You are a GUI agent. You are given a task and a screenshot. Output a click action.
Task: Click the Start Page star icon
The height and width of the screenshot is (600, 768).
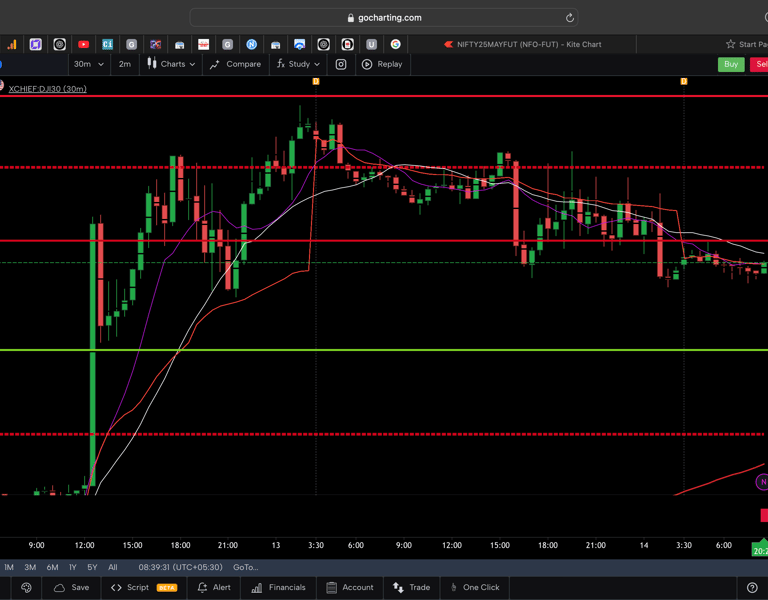coord(730,44)
